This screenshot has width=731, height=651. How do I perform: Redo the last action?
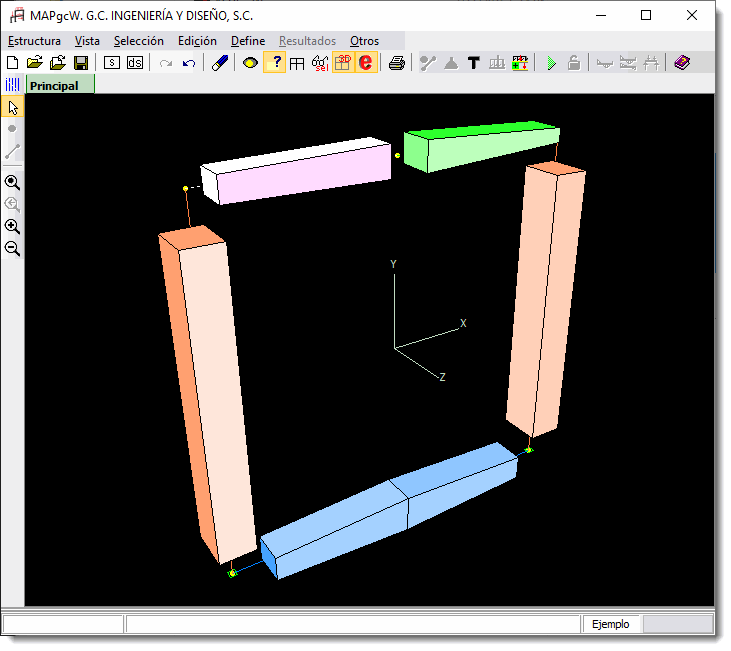click(166, 63)
